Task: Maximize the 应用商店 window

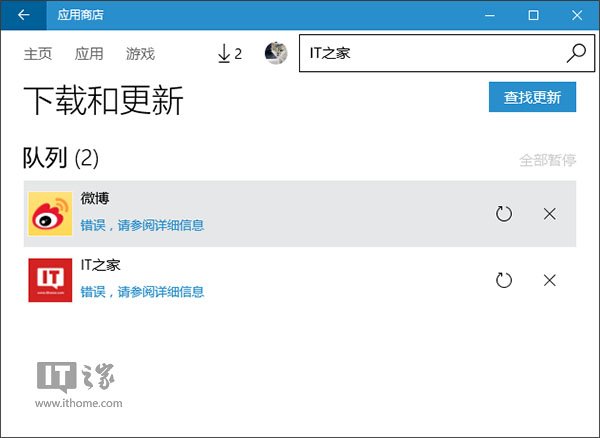Action: [533, 15]
